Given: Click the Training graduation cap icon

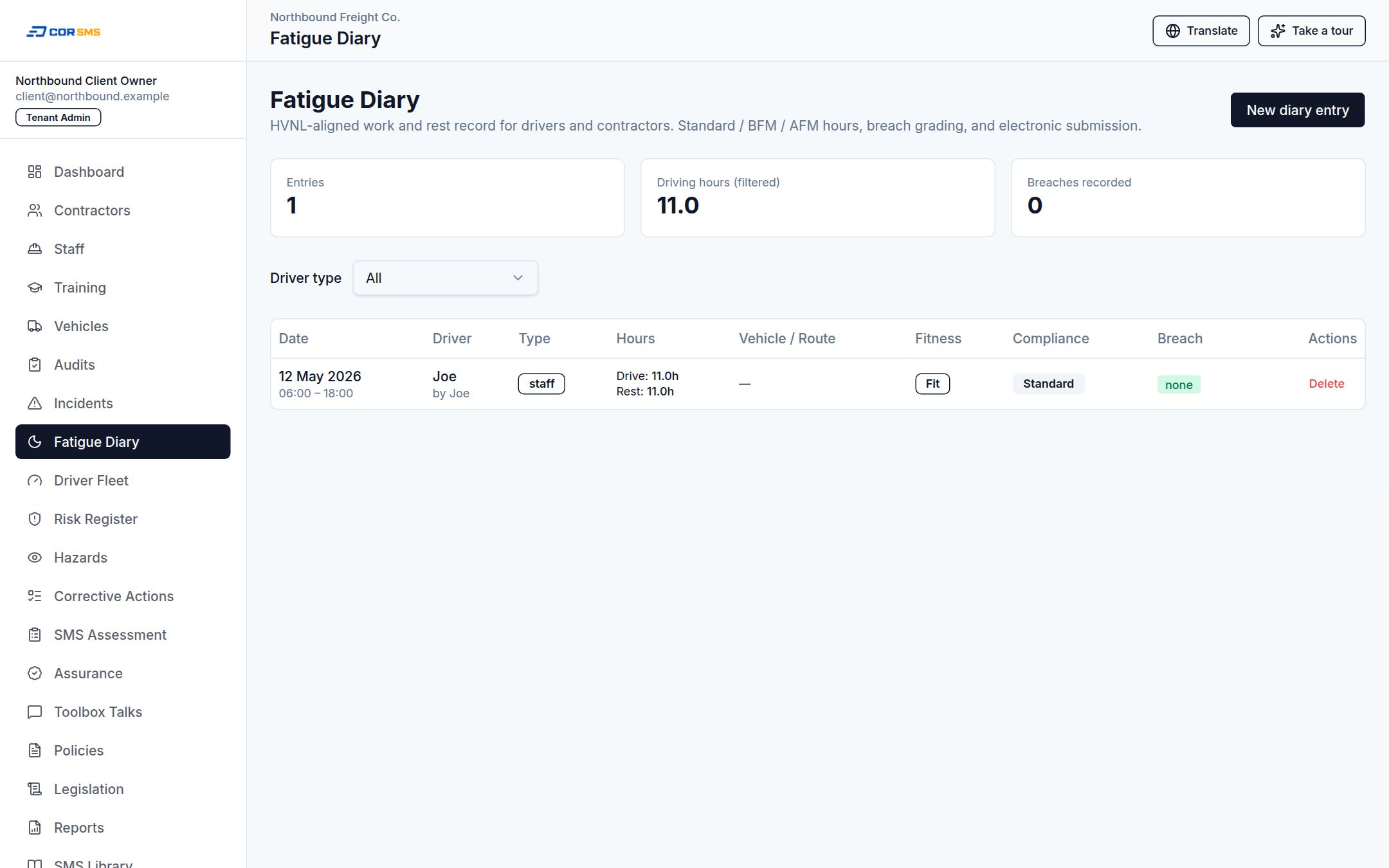Looking at the screenshot, I should point(35,287).
